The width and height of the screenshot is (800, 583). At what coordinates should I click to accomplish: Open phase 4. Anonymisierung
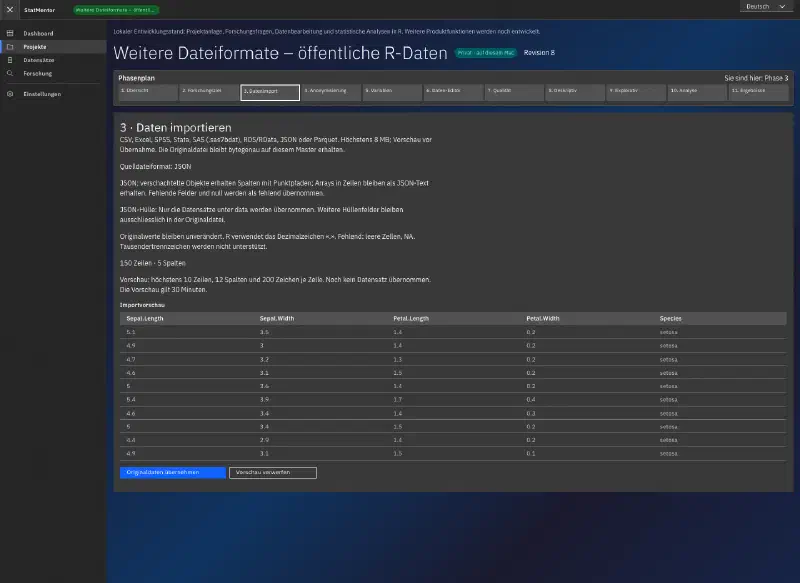(x=331, y=92)
